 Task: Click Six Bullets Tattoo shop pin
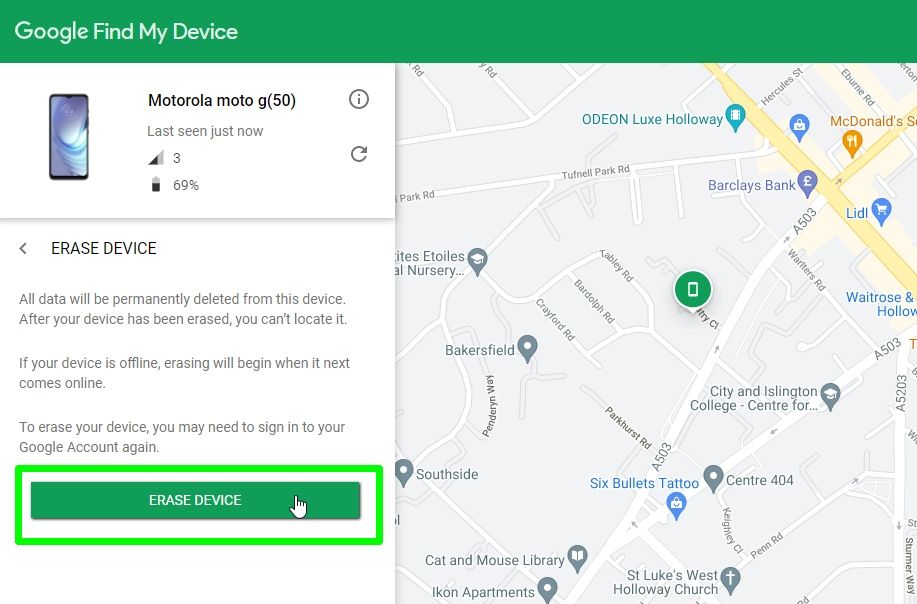pos(676,504)
